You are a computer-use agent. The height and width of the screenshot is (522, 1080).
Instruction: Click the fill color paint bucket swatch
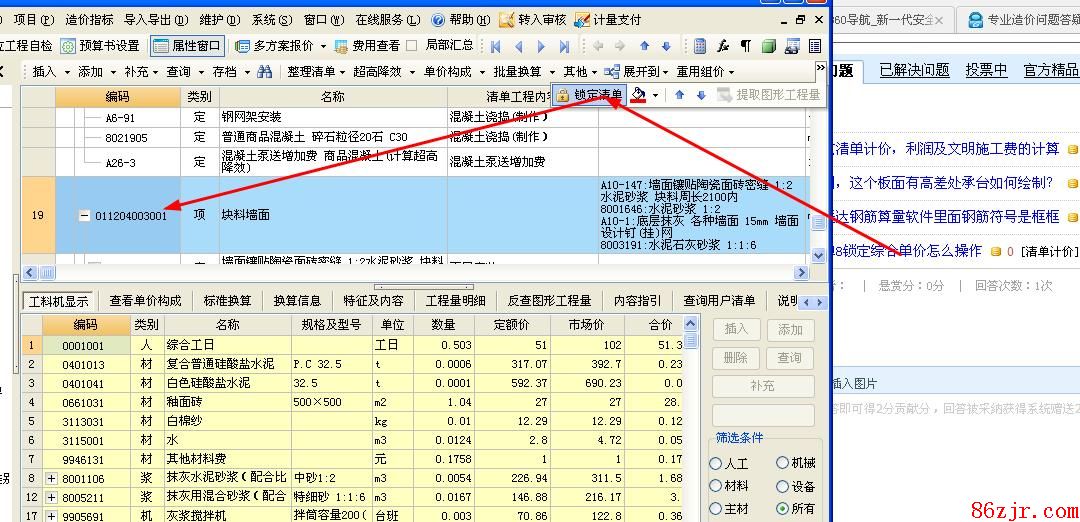(x=639, y=95)
